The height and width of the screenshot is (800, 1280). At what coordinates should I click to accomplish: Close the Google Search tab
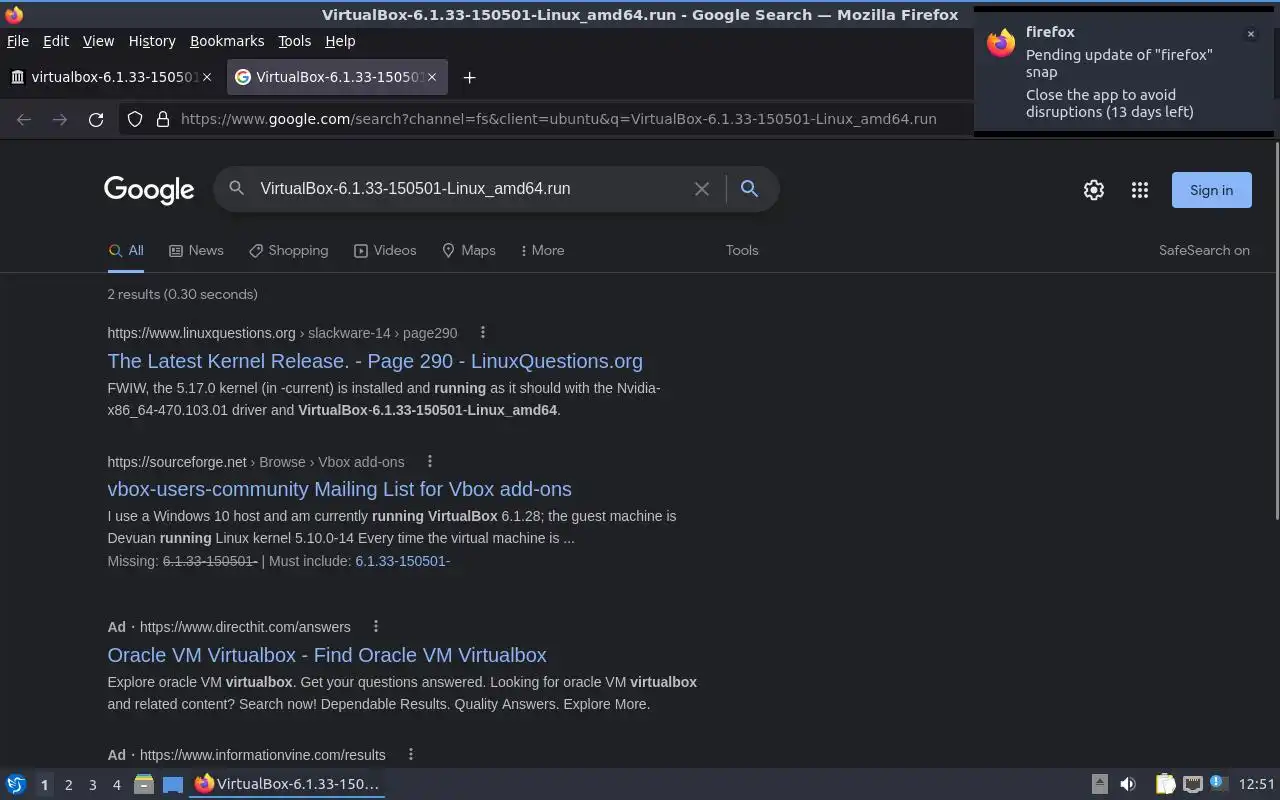pos(432,77)
